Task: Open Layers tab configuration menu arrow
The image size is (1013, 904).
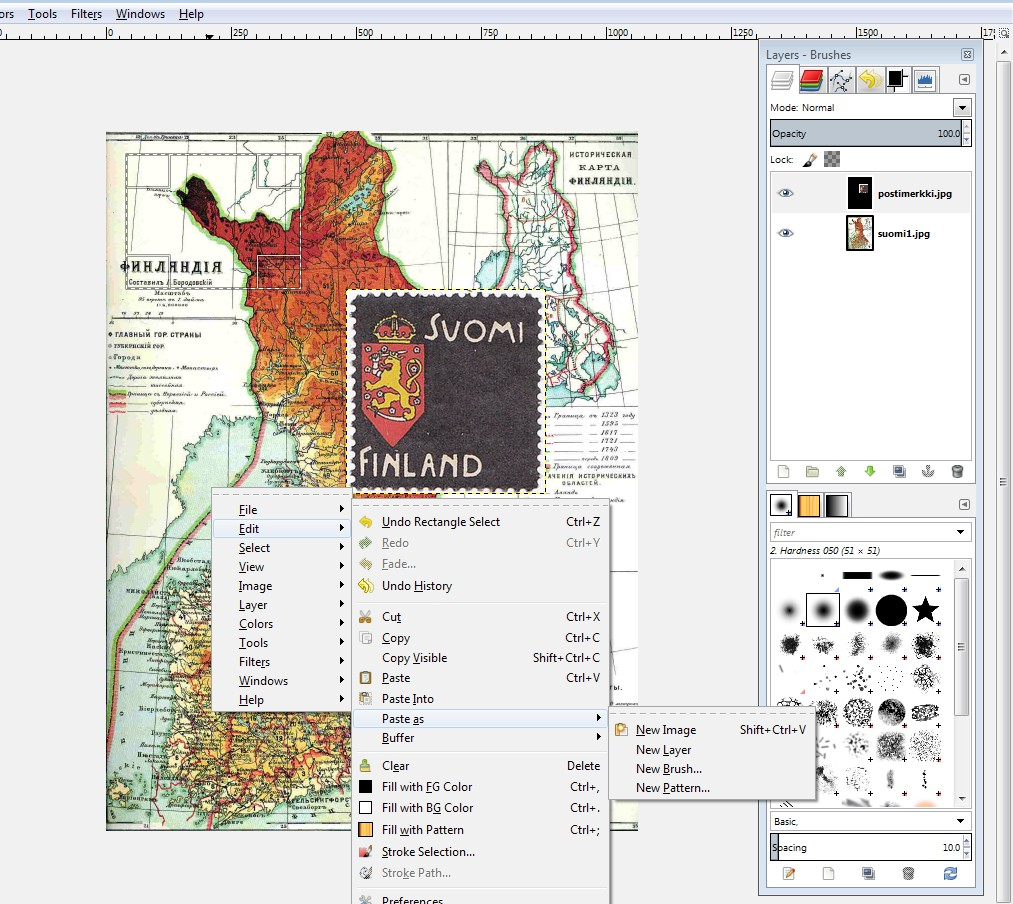Action: (965, 79)
